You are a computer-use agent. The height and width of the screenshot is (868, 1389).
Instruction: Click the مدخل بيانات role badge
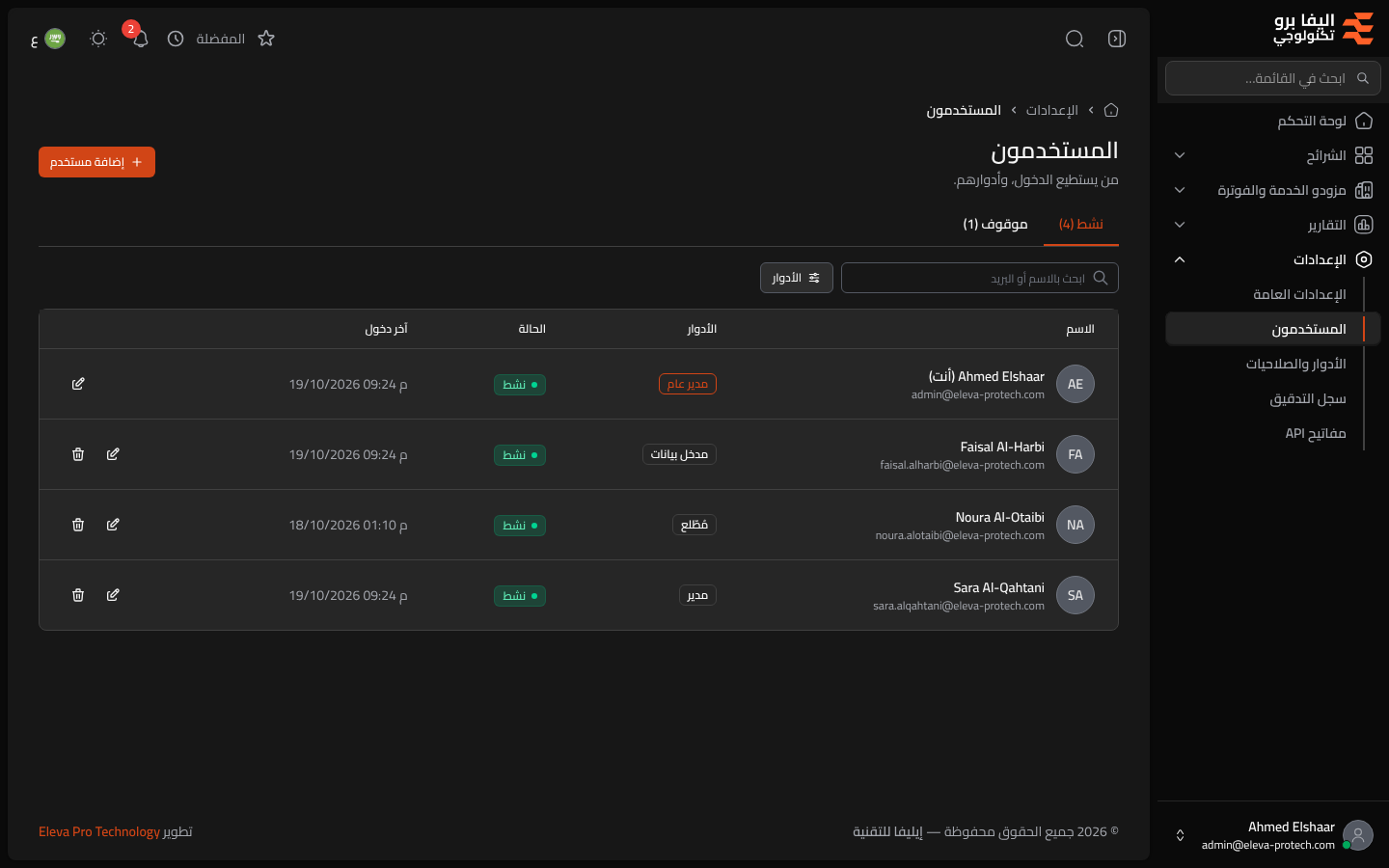click(679, 454)
